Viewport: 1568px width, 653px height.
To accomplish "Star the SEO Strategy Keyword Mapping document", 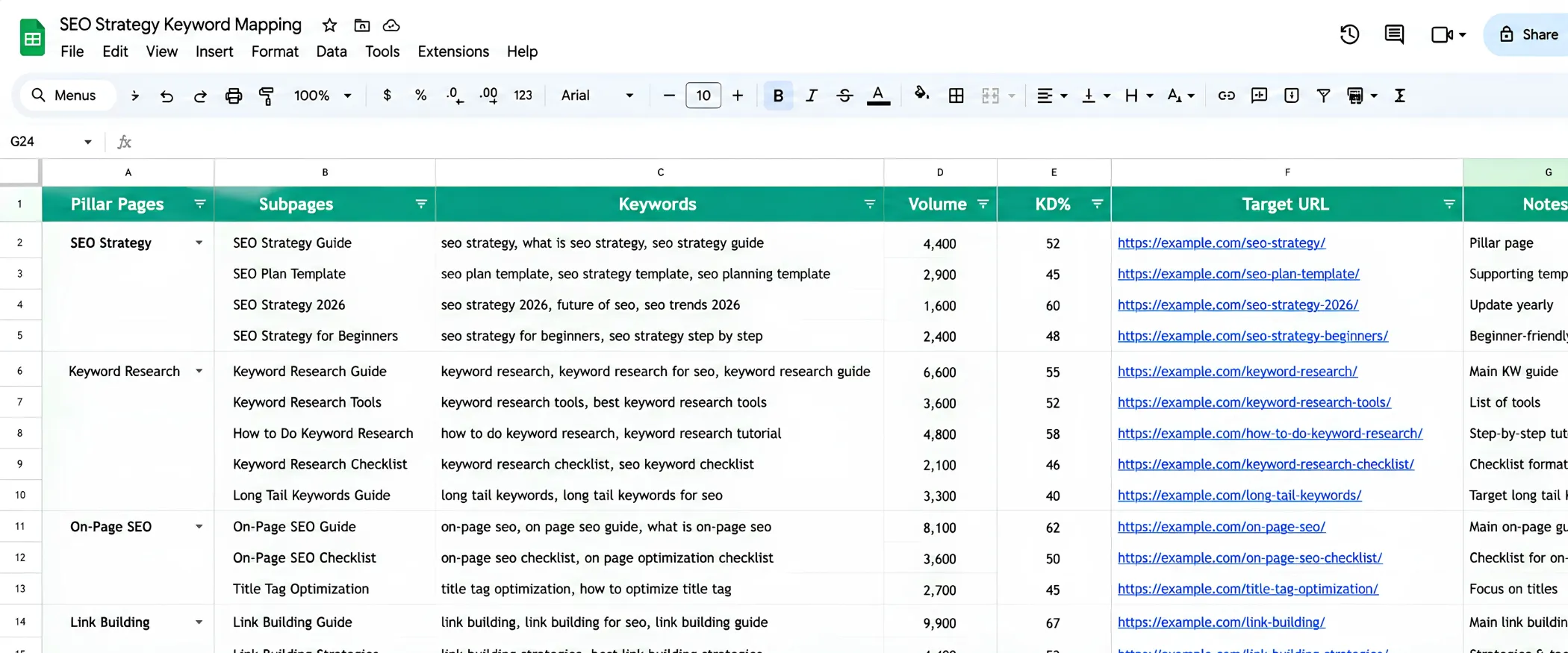I will point(329,25).
